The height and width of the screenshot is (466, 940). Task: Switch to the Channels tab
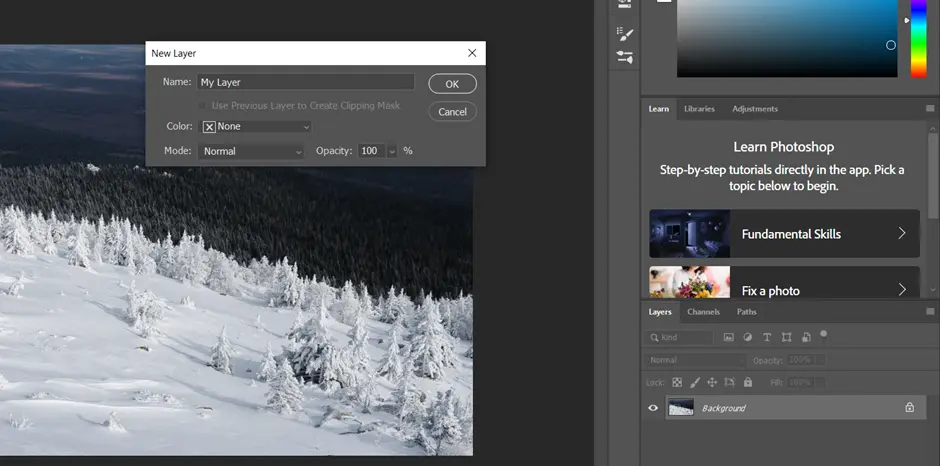pyautogui.click(x=703, y=312)
